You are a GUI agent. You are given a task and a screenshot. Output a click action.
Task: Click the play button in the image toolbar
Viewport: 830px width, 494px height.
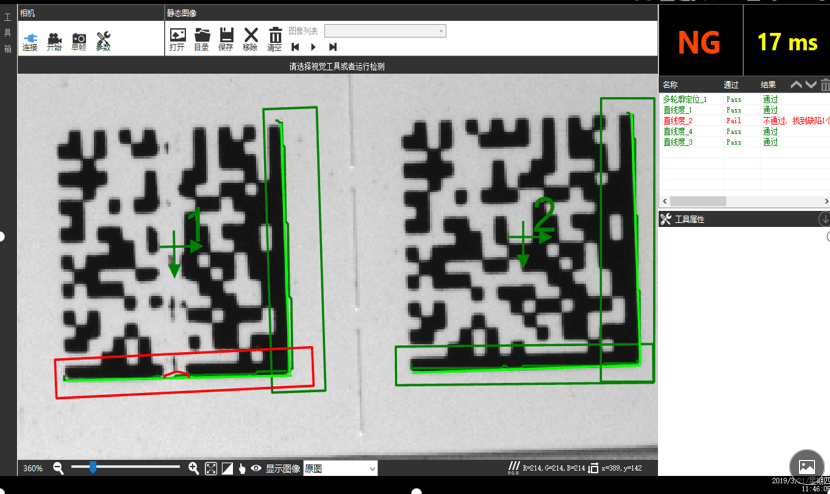point(314,47)
